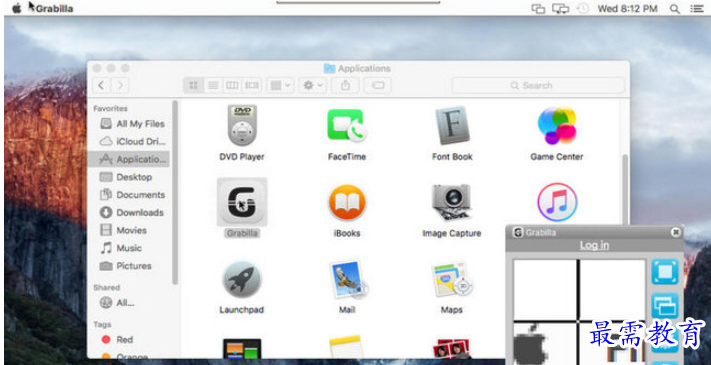Click the Finder Search field
Image resolution: width=711 pixels, height=365 pixels.
538,85
